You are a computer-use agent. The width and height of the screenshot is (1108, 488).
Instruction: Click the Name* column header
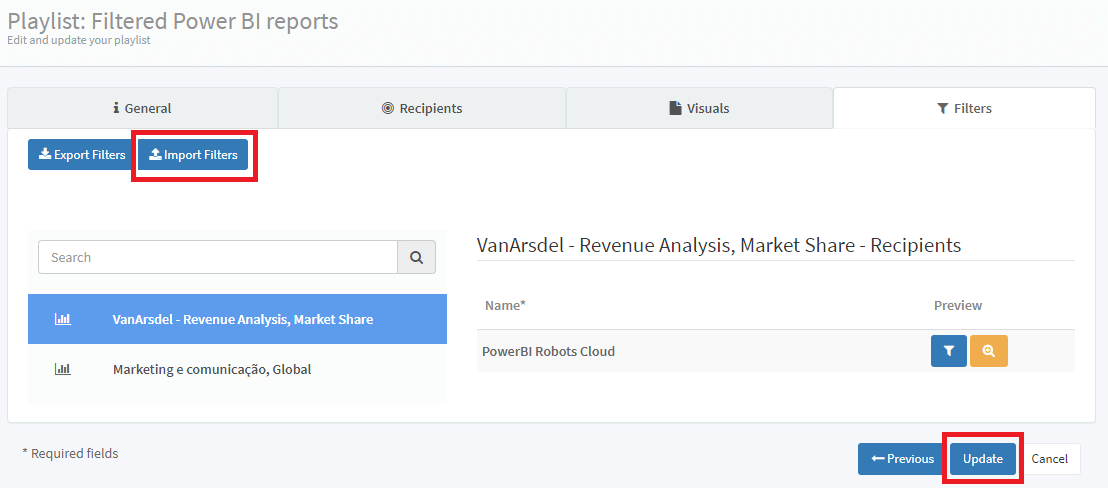click(x=505, y=305)
